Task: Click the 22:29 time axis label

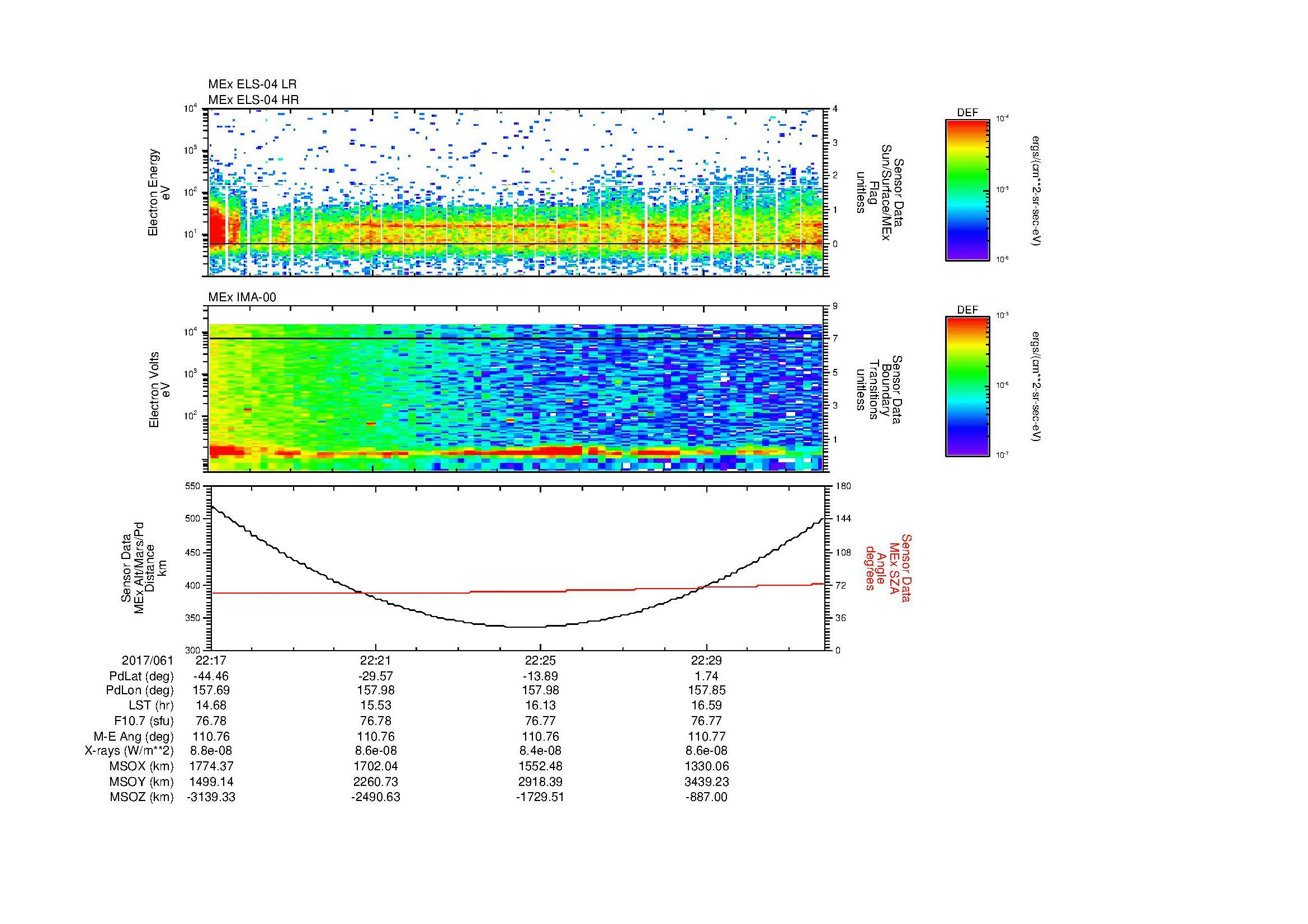Action: (706, 661)
